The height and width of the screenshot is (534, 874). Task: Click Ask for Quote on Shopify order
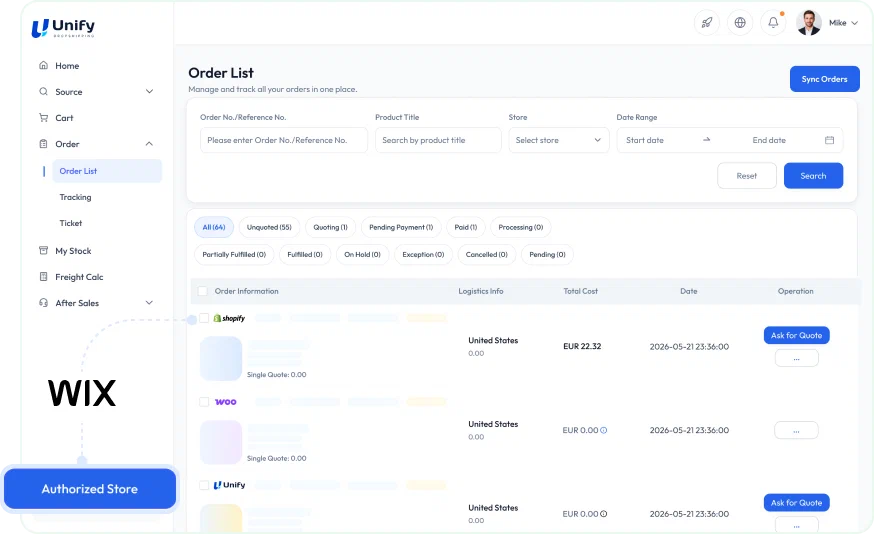[x=797, y=335]
